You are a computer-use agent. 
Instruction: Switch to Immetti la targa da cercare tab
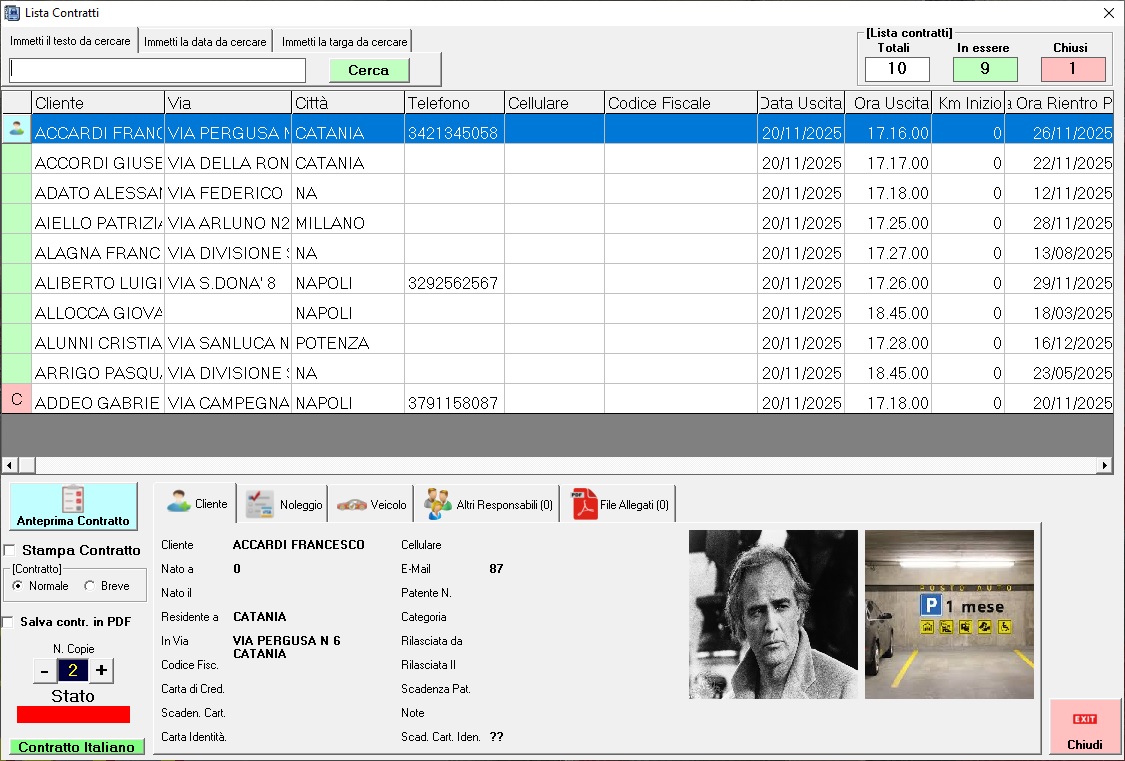coord(344,42)
